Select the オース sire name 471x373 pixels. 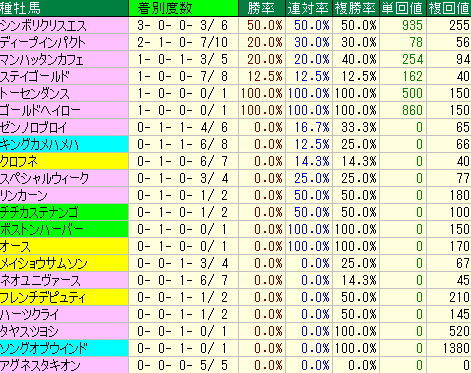(x=15, y=246)
